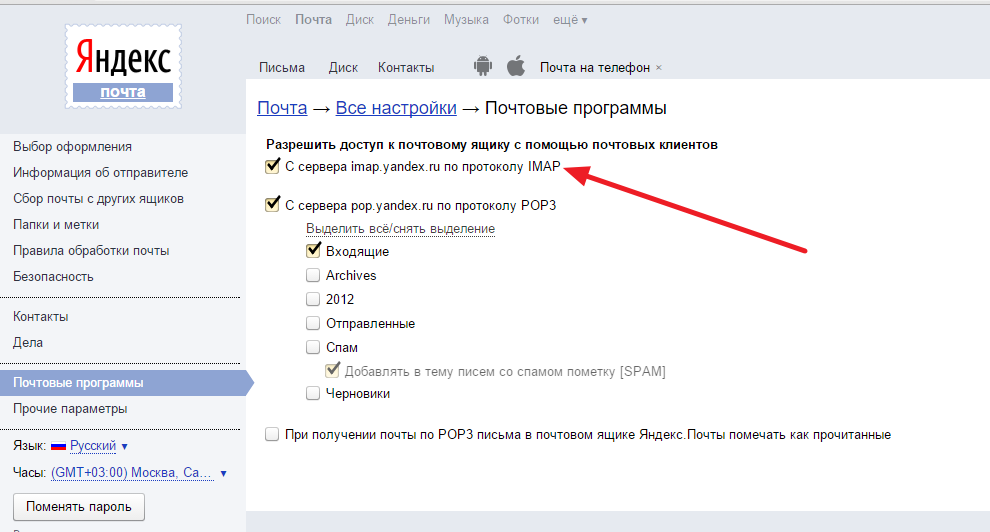Open "Выбор оформления" in the sidebar

tap(73, 146)
